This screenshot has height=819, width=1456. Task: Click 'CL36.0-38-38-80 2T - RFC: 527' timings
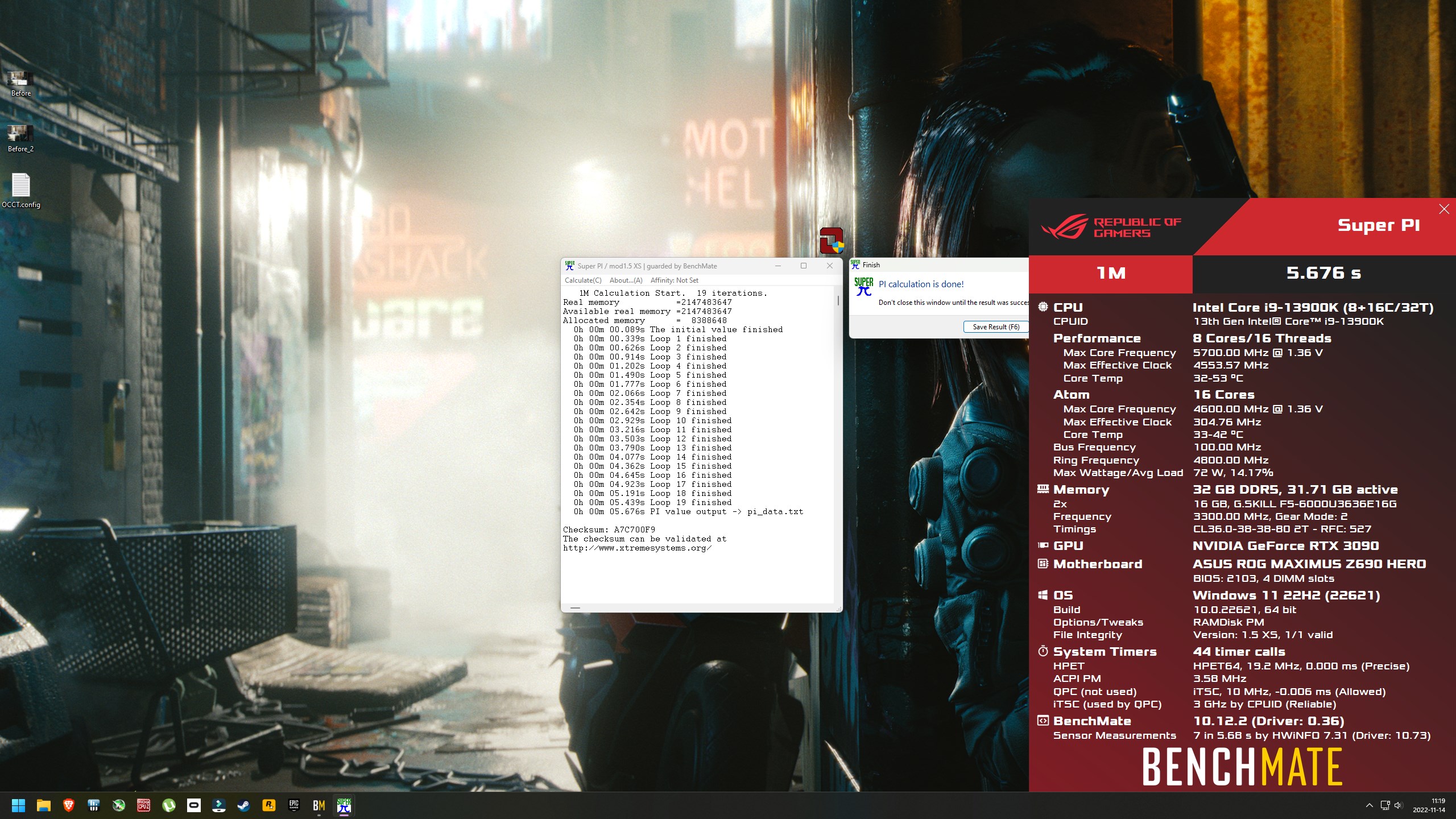point(1282,529)
